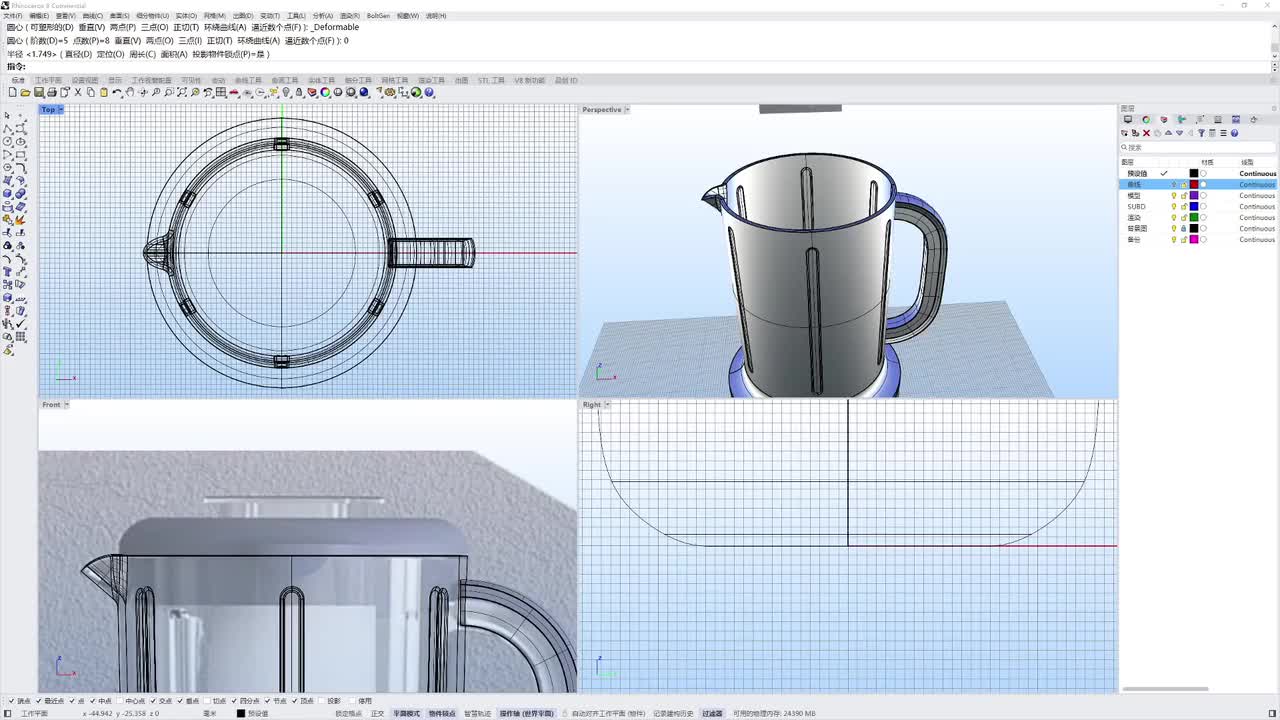Viewport: 1280px width, 720px height.
Task: Click the layer filter funnel icon
Action: point(1201,133)
